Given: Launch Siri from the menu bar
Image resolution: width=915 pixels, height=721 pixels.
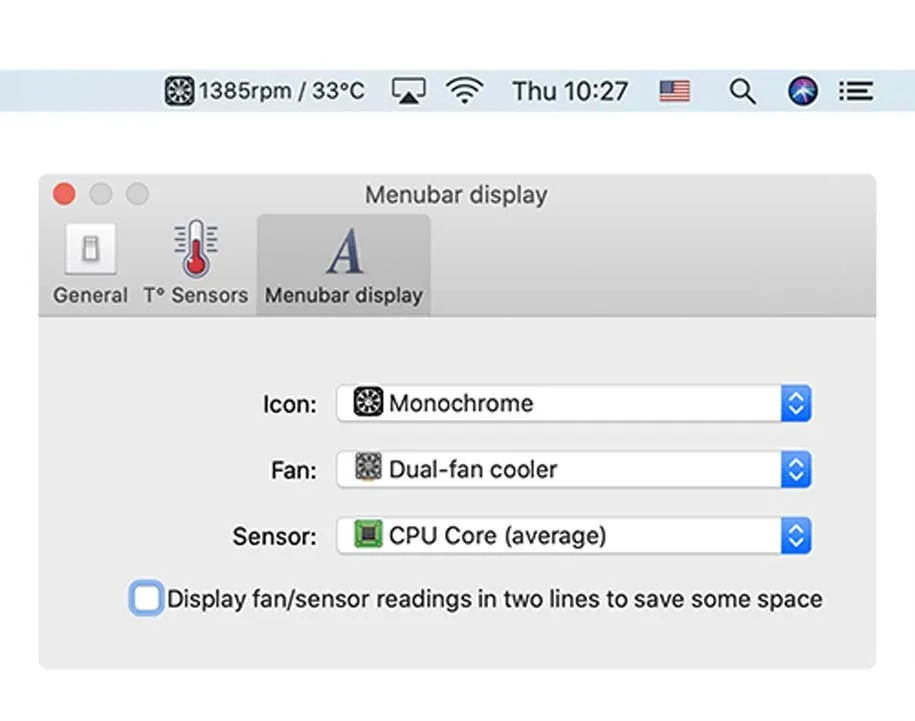Looking at the screenshot, I should (x=802, y=92).
